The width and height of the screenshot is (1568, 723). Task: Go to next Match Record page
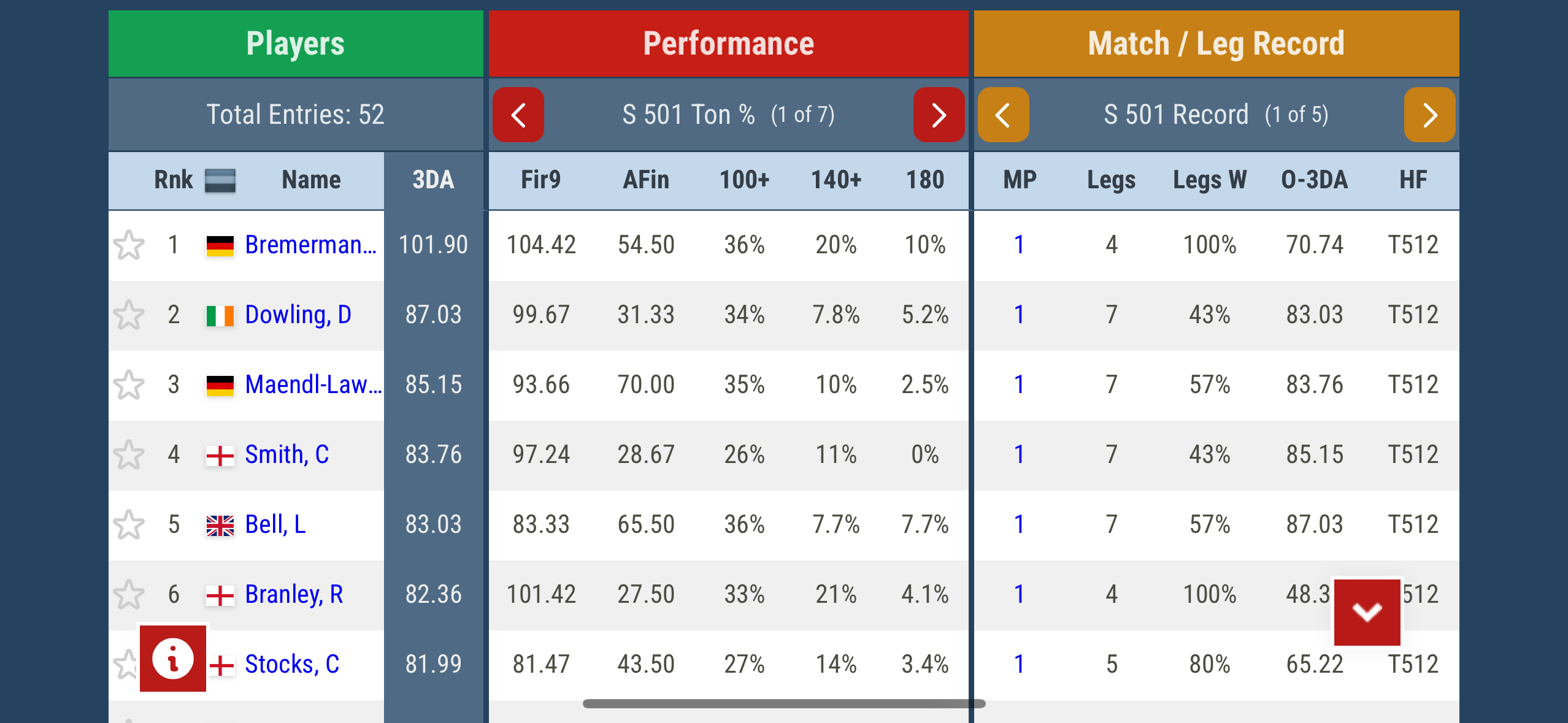pyautogui.click(x=1429, y=115)
